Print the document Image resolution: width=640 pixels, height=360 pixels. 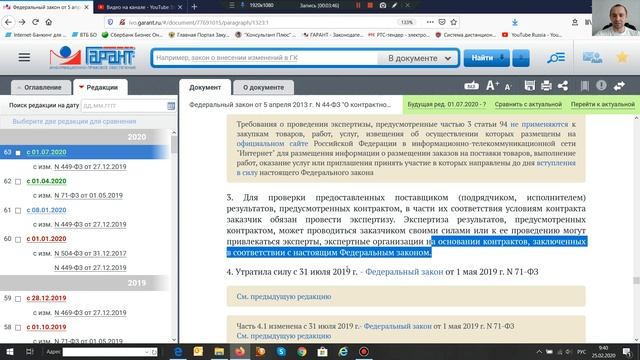pos(546,86)
